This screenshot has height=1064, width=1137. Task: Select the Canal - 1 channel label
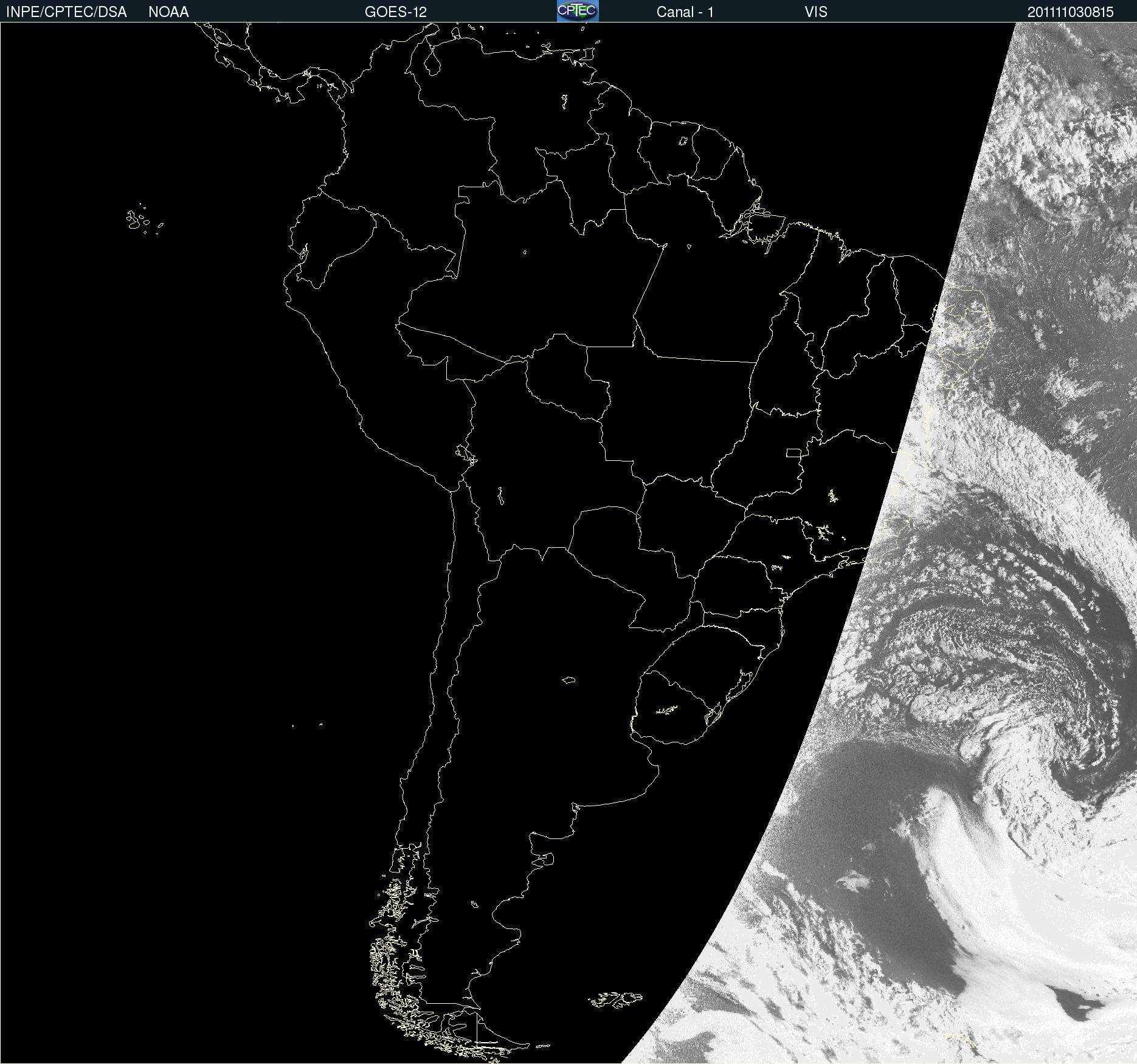[x=685, y=12]
